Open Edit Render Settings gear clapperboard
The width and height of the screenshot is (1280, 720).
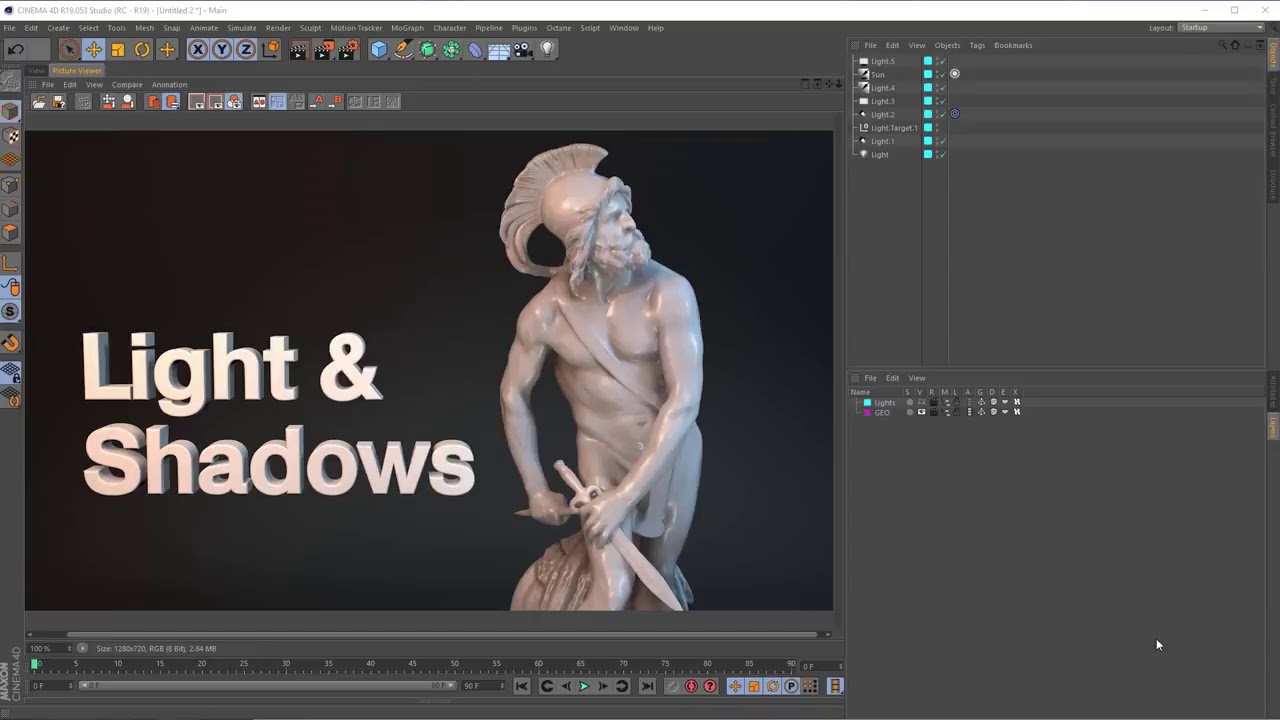348,49
